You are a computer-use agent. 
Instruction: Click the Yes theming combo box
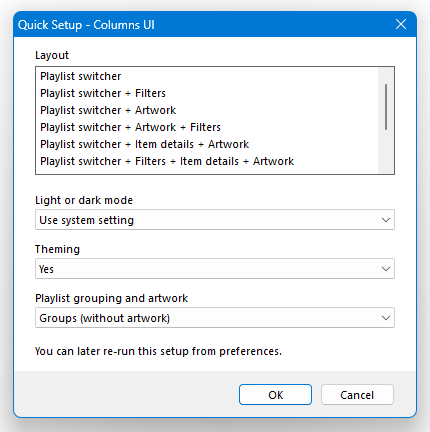pos(215,269)
